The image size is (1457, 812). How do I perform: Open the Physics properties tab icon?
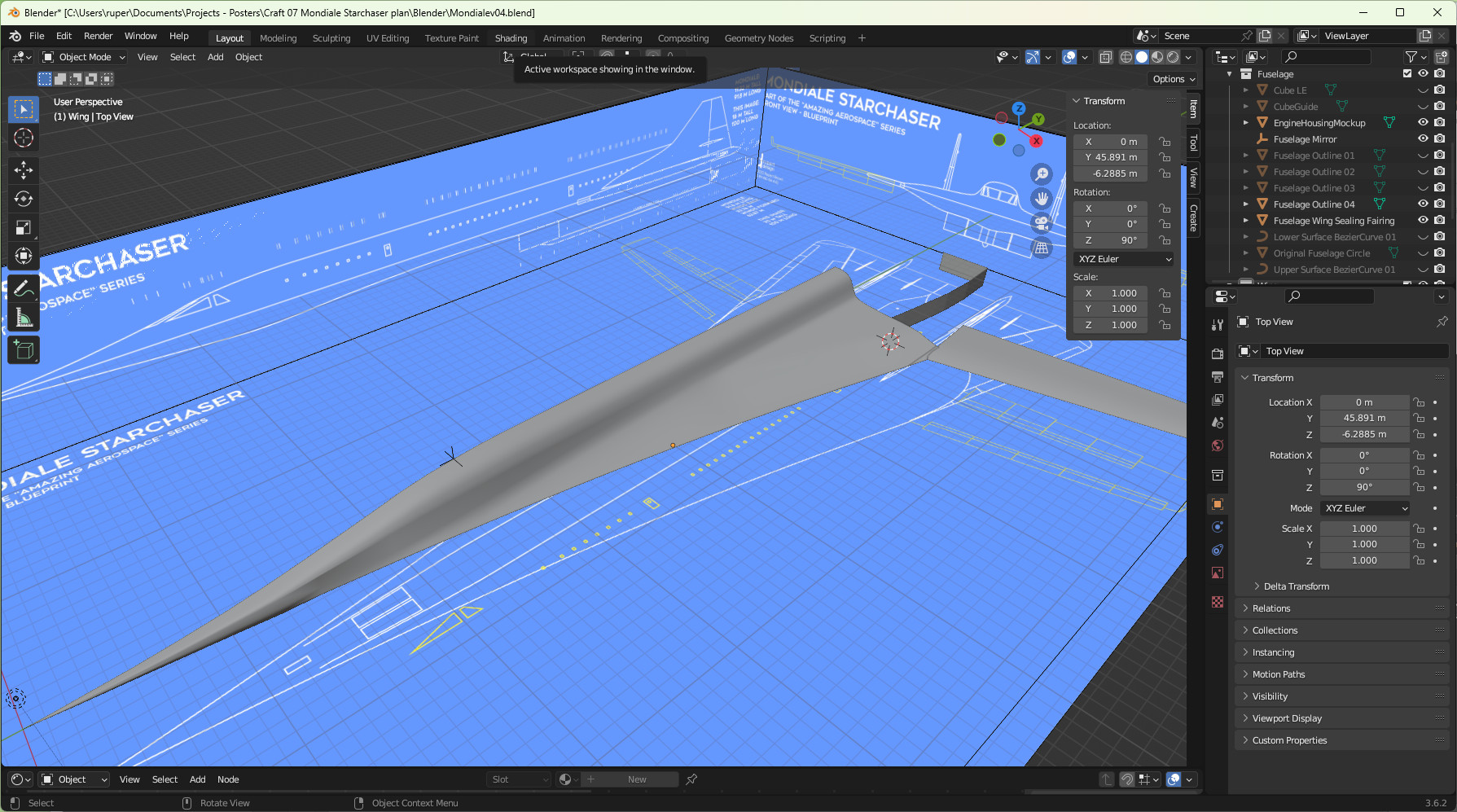(1218, 527)
